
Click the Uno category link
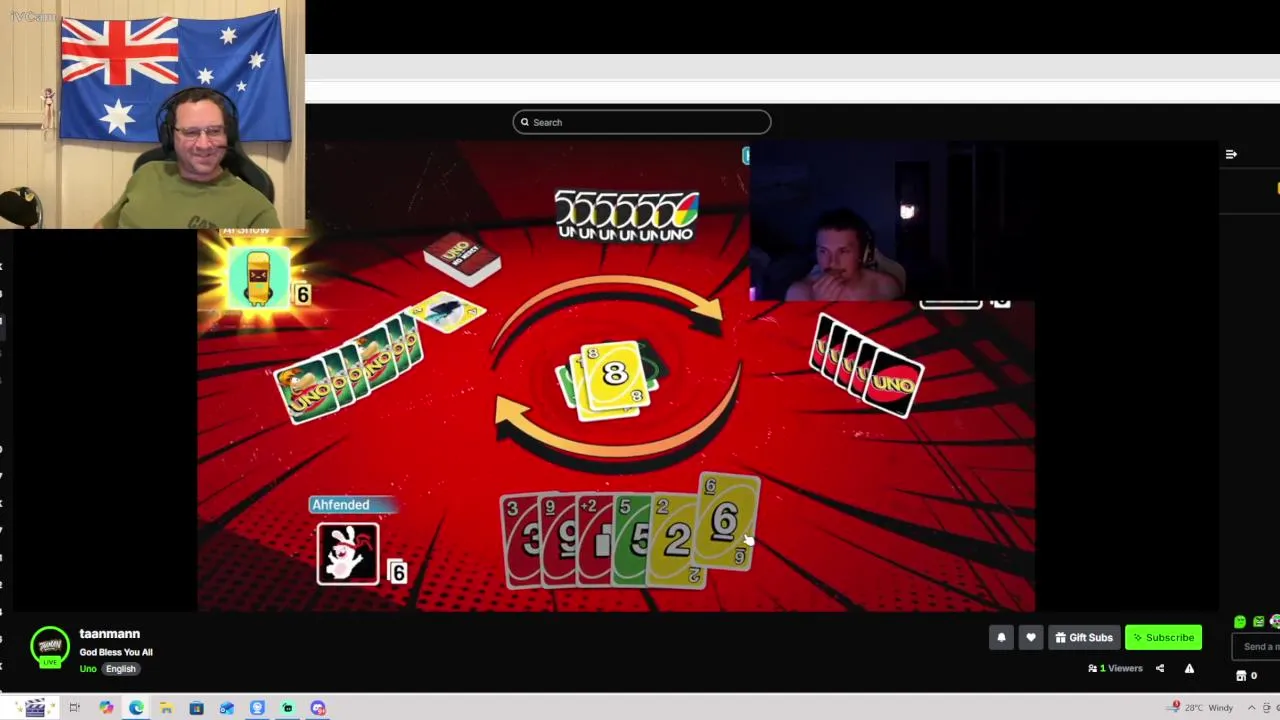(x=88, y=669)
